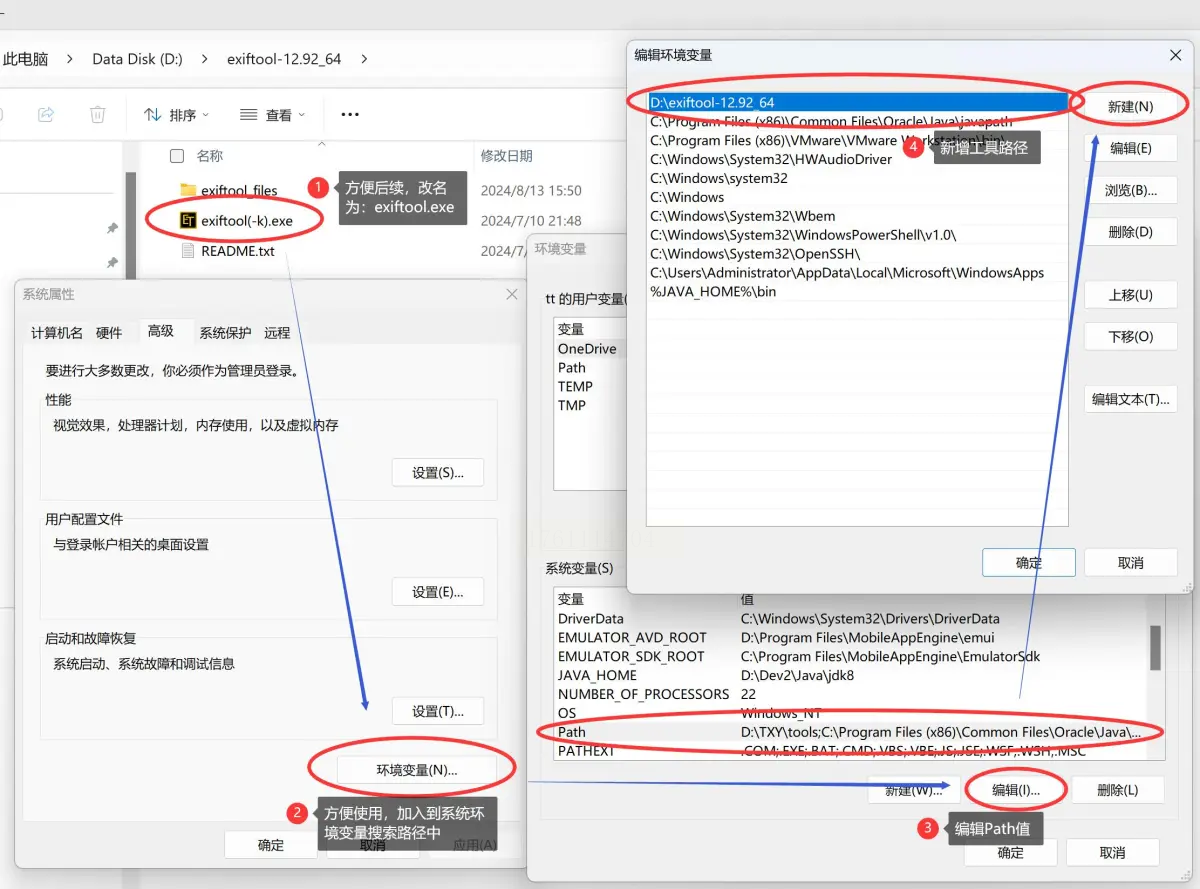This screenshot has height=889, width=1200.
Task: Sort files by 修改日期 column header
Action: point(507,156)
